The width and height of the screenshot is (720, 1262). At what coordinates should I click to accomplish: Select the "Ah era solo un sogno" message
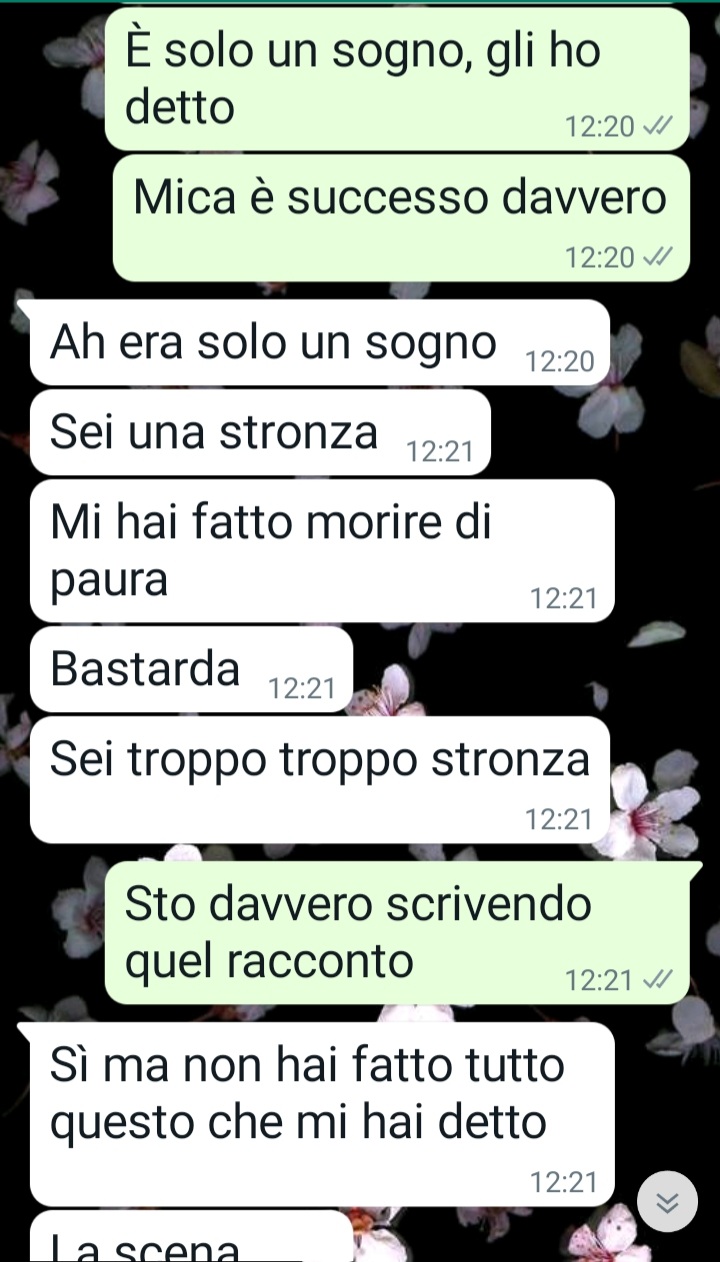pyautogui.click(x=320, y=342)
